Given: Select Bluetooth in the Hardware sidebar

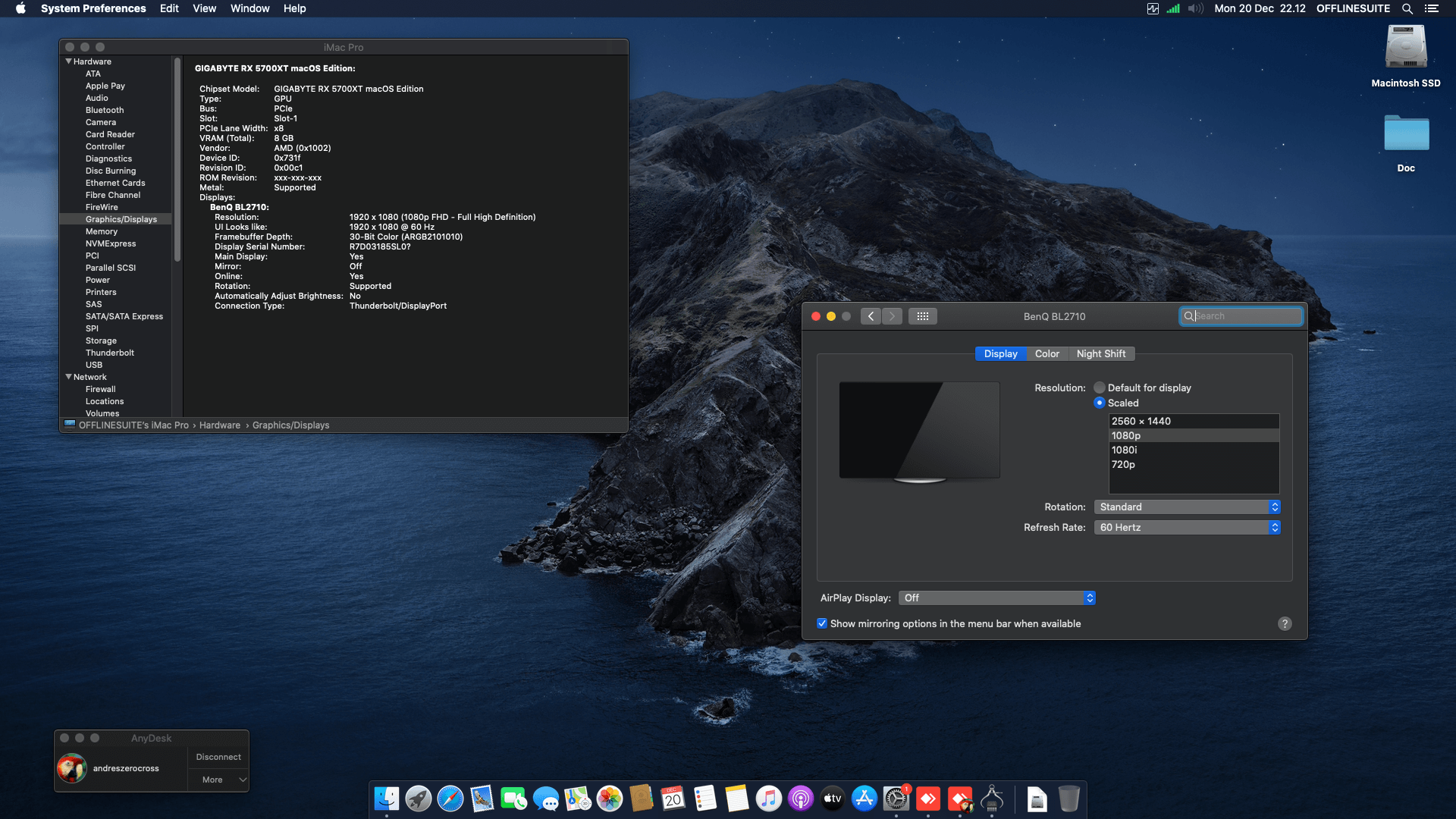Looking at the screenshot, I should pyautogui.click(x=105, y=110).
